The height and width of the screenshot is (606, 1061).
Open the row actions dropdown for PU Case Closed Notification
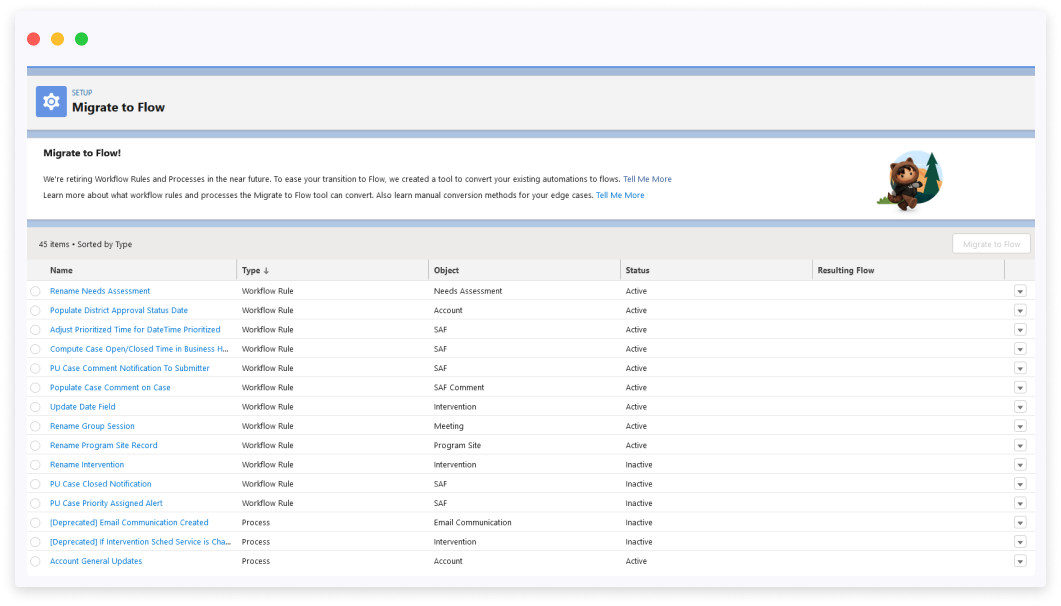coord(1020,484)
